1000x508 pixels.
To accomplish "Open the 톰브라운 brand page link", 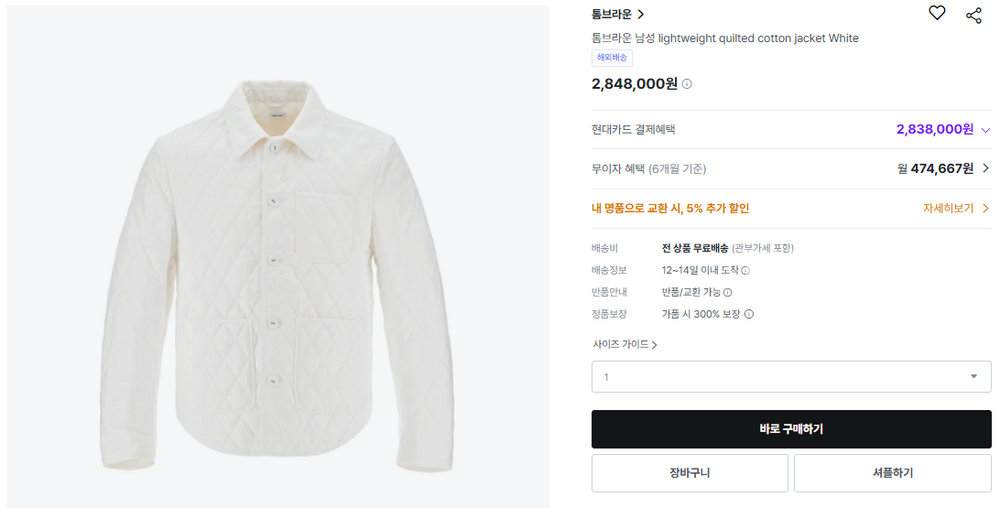I will point(617,14).
